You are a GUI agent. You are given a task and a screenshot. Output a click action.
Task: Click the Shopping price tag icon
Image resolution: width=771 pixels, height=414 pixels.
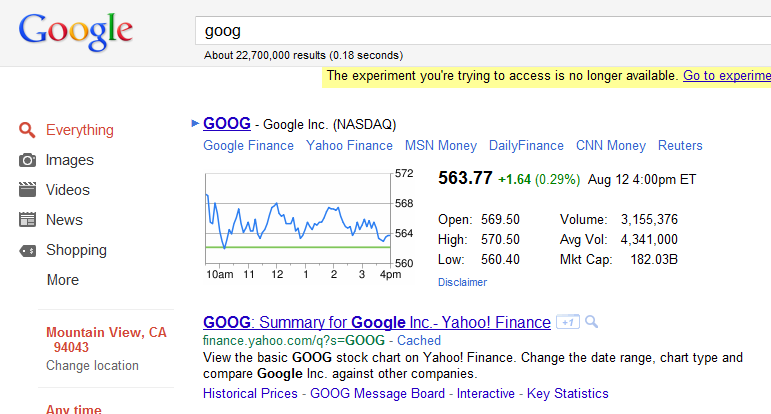28,250
